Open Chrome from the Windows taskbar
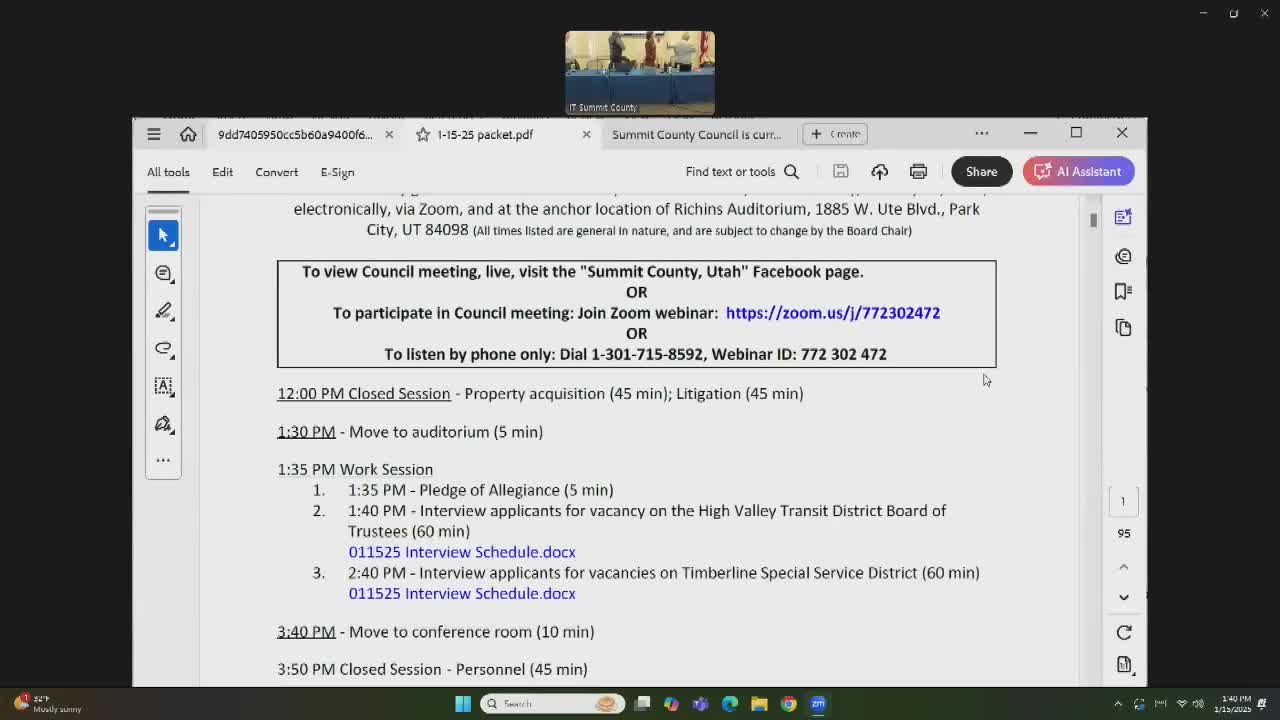Screen dimensions: 1280x720 788,704
